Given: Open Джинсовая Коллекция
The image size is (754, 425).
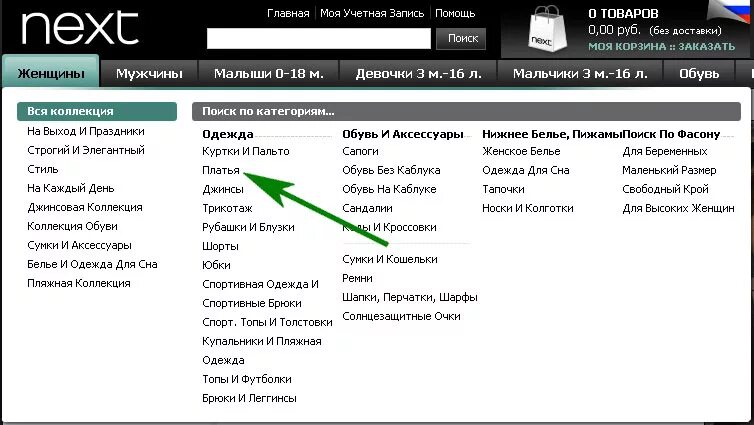Looking at the screenshot, I should [85, 207].
